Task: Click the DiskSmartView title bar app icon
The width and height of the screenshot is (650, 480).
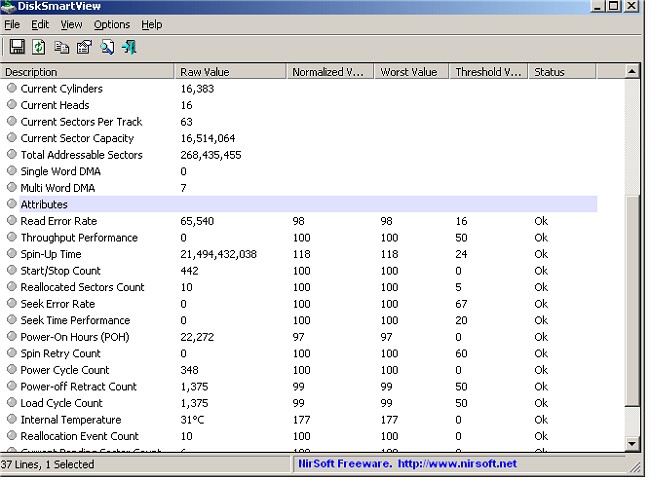Action: click(x=10, y=7)
